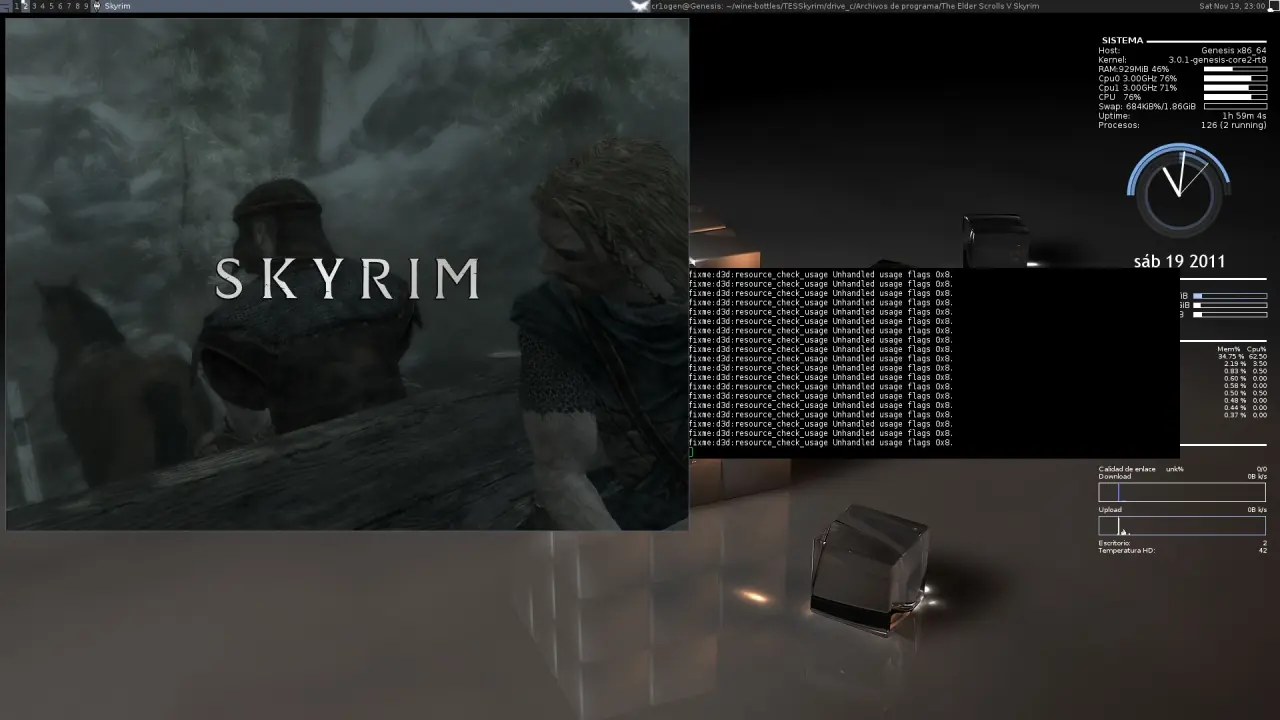Click the last fixme:d3d line in the terminal
The height and width of the screenshot is (720, 1280).
pyautogui.click(x=820, y=443)
